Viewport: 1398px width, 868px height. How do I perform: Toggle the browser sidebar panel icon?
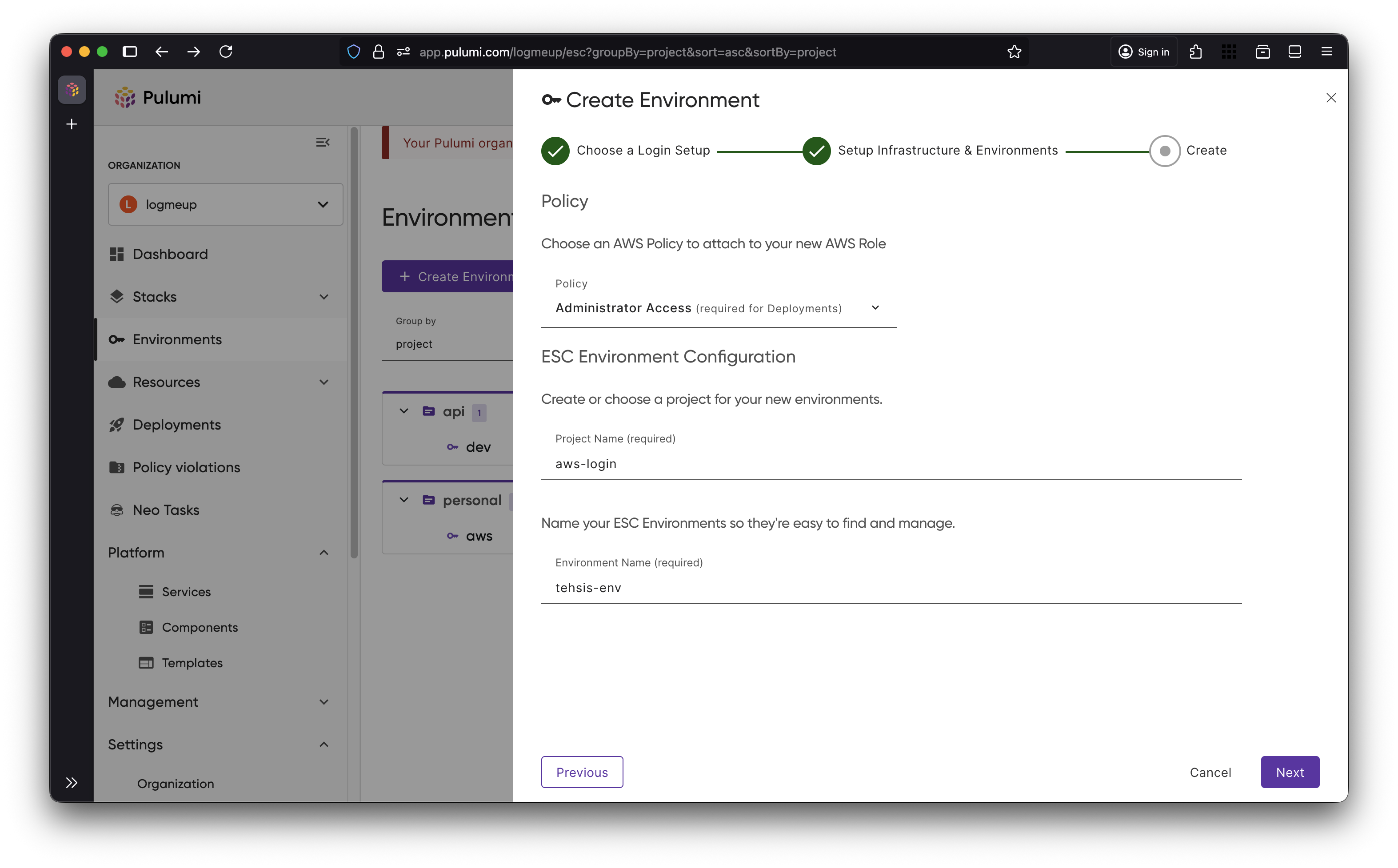click(130, 52)
